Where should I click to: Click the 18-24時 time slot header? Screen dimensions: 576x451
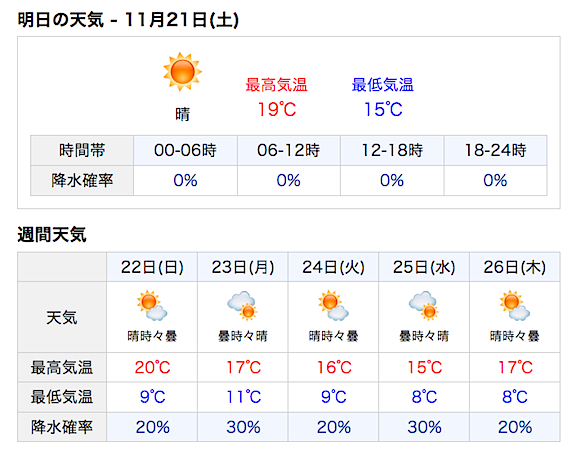496,150
